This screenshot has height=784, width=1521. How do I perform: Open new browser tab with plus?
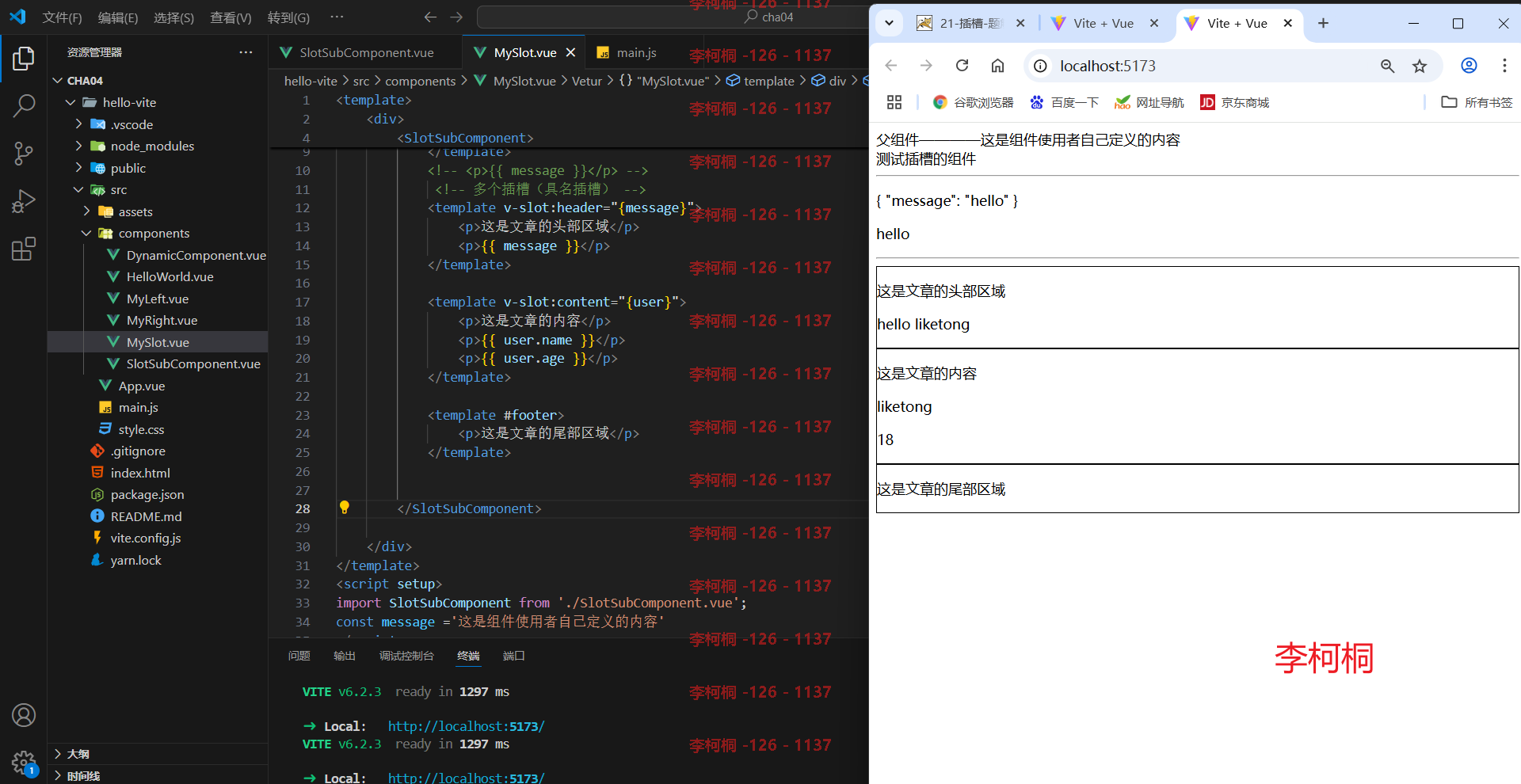[x=1323, y=23]
